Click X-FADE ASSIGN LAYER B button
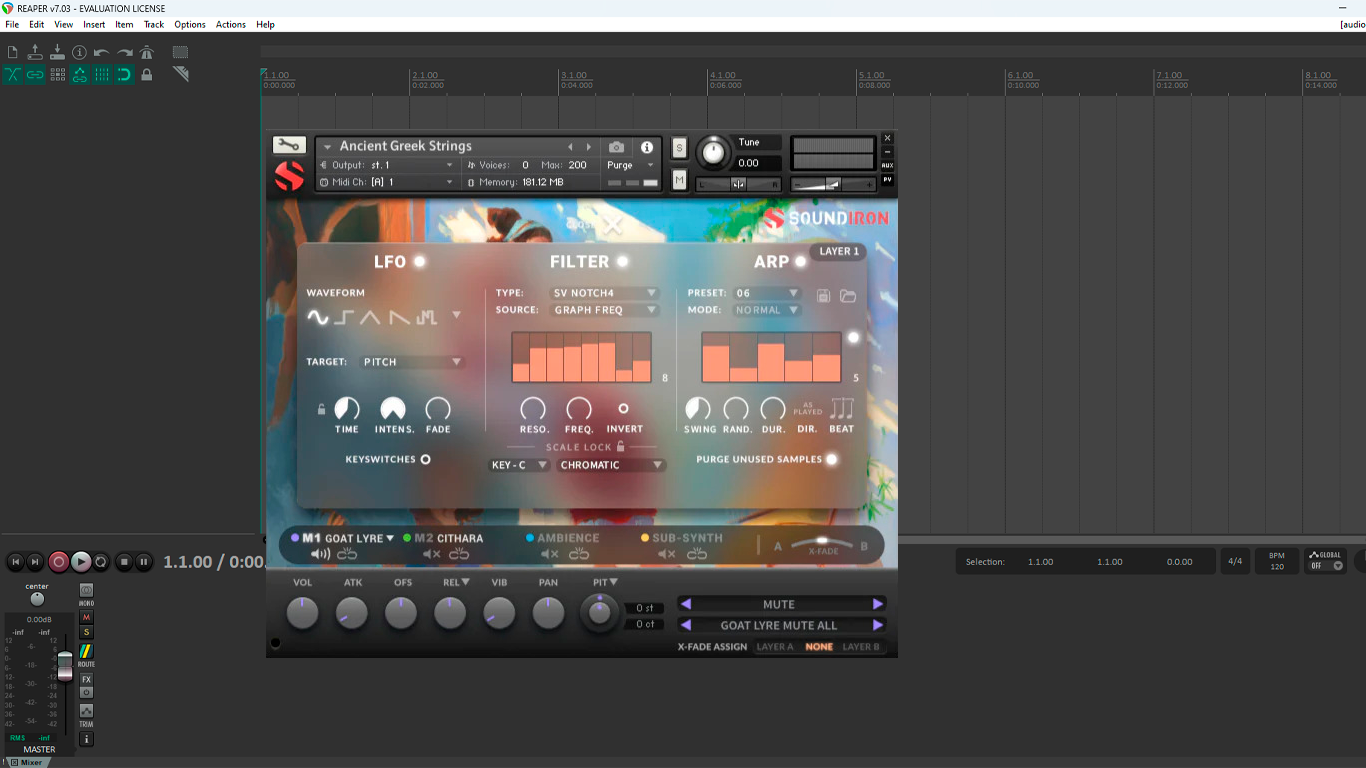This screenshot has height=768, width=1366. click(861, 647)
